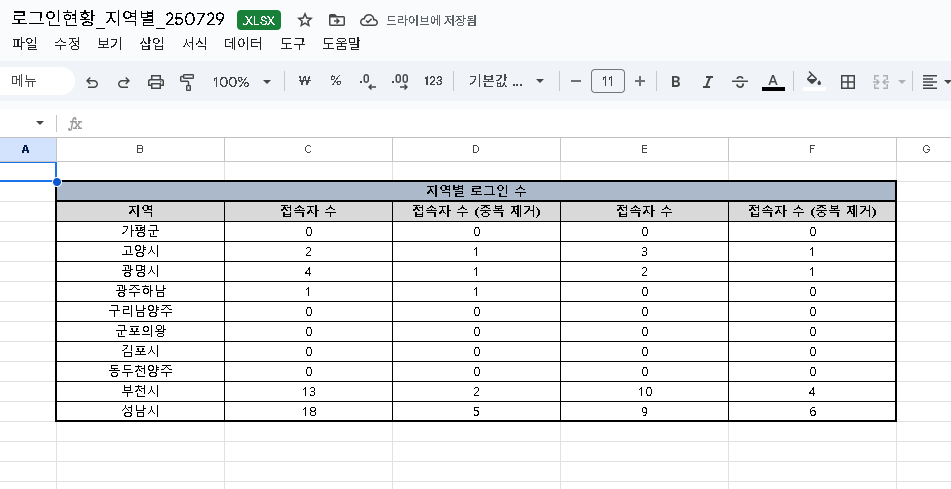Open the 데이터 menu

click(x=243, y=44)
